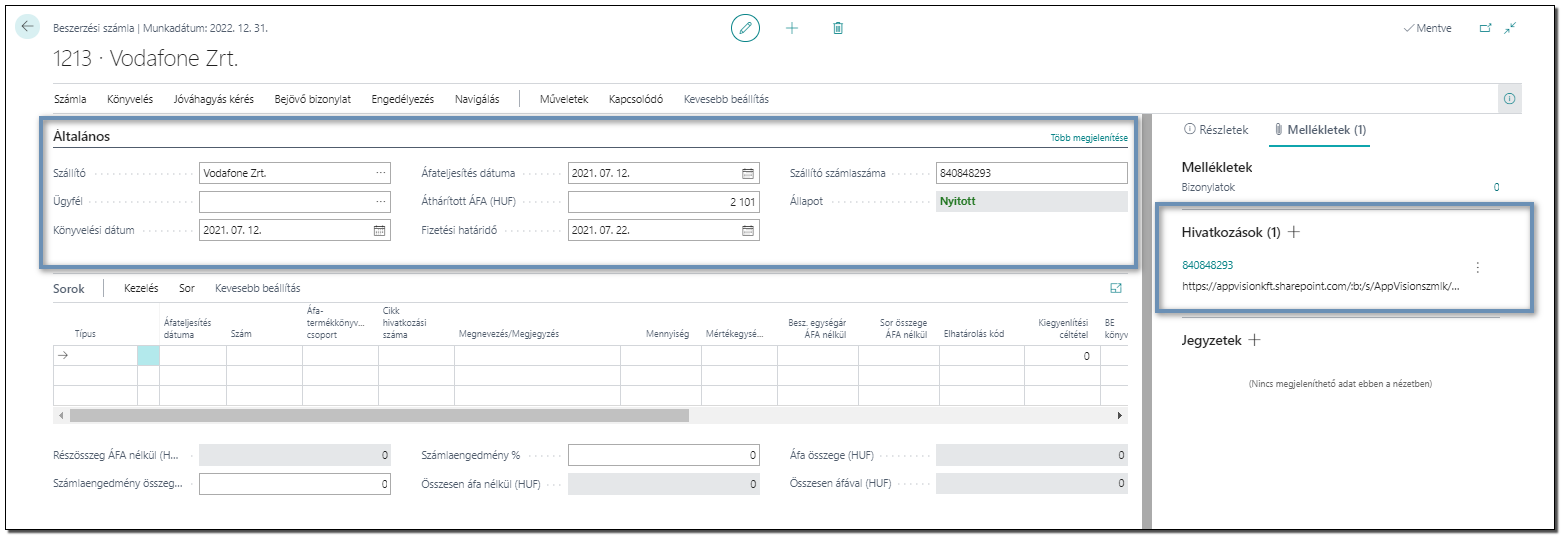Open Kapcsolódó menu
The height and width of the screenshot is (536, 1561).
coord(636,99)
